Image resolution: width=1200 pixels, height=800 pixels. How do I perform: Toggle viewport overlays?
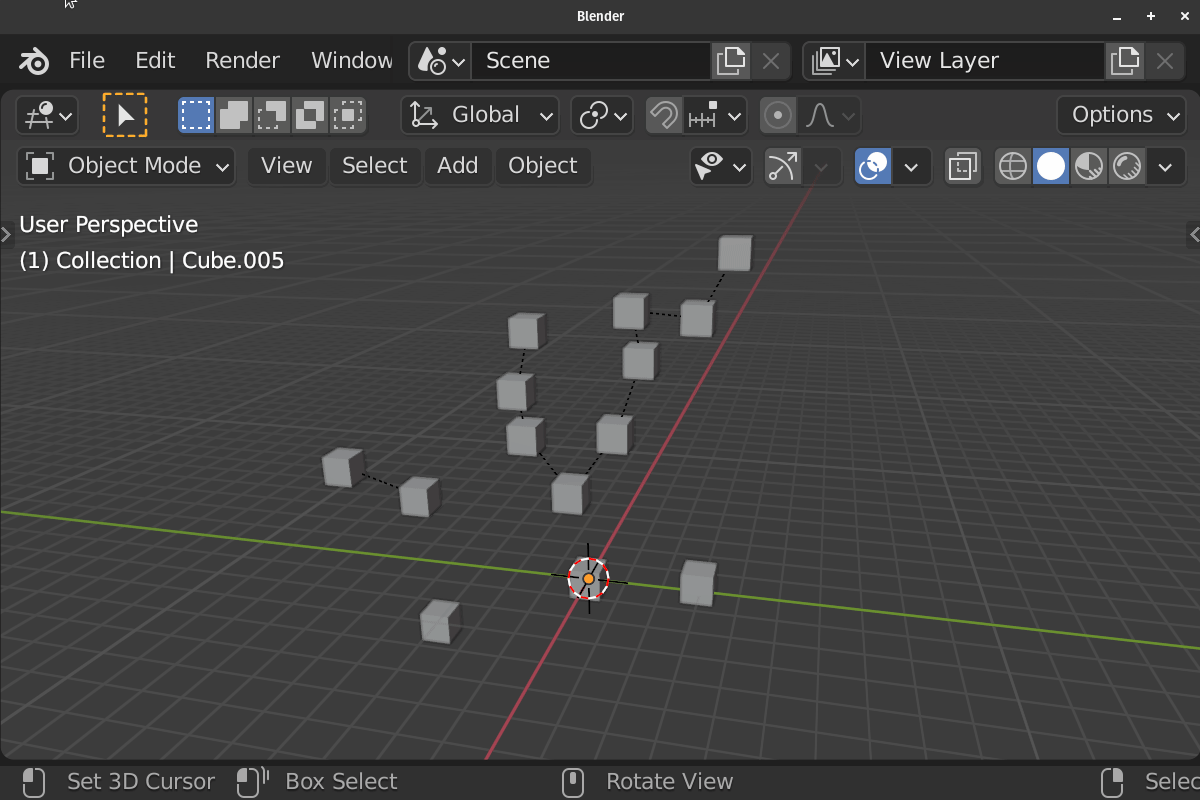[873, 166]
